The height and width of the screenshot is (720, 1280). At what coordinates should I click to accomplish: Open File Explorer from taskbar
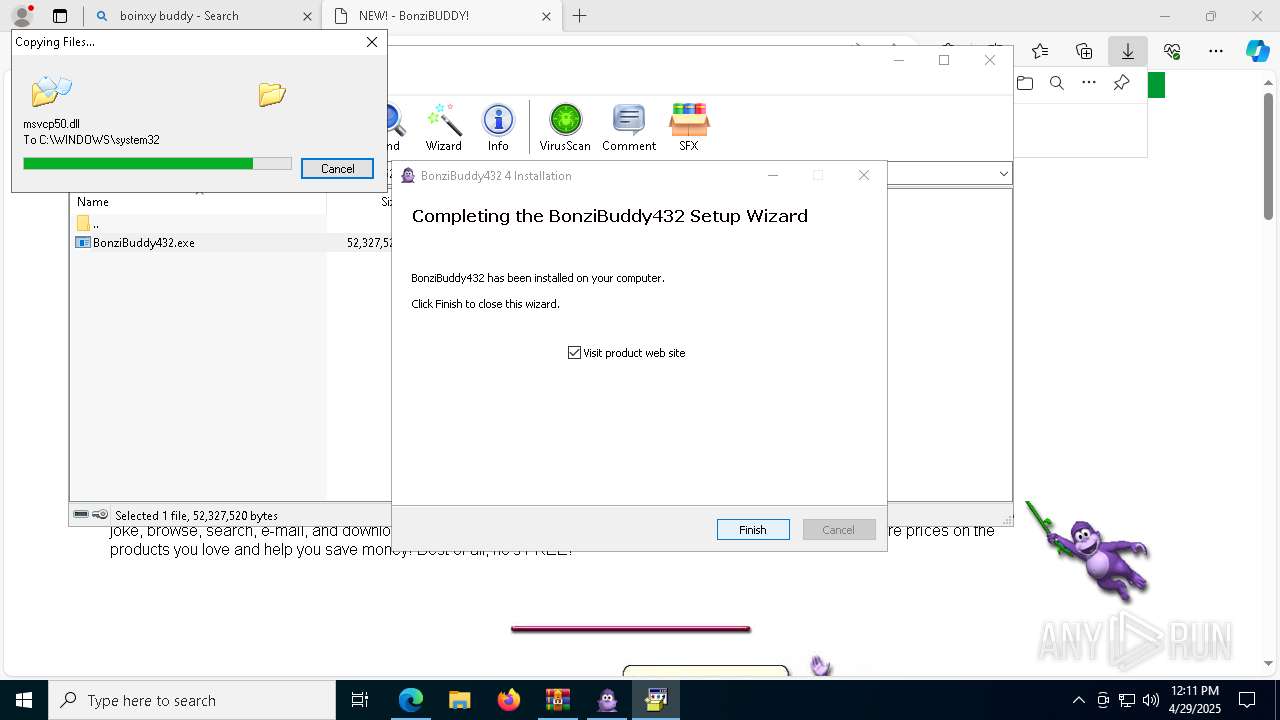tap(459, 700)
